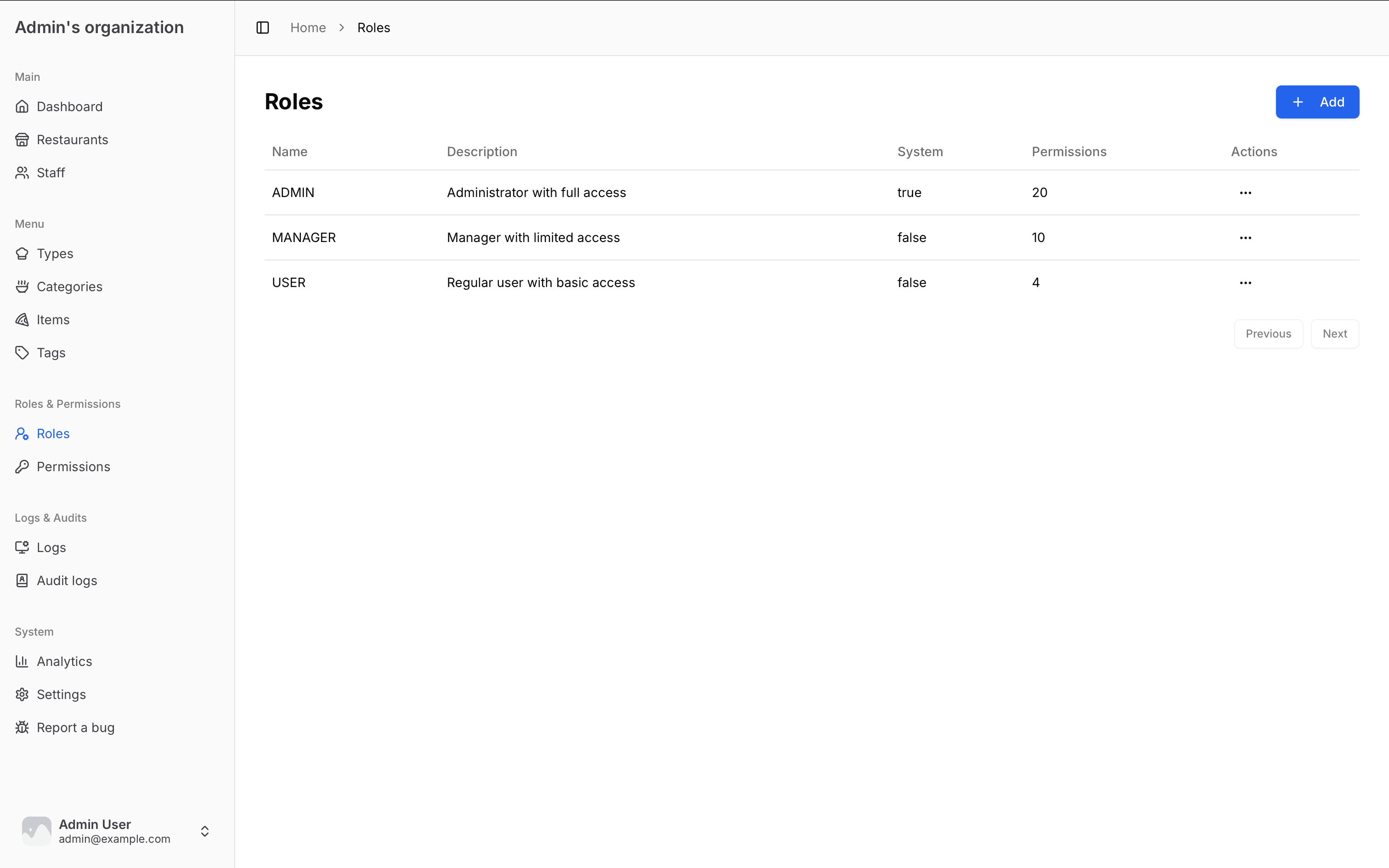Click the Restaurants store icon
The image size is (1389, 868).
click(x=22, y=140)
